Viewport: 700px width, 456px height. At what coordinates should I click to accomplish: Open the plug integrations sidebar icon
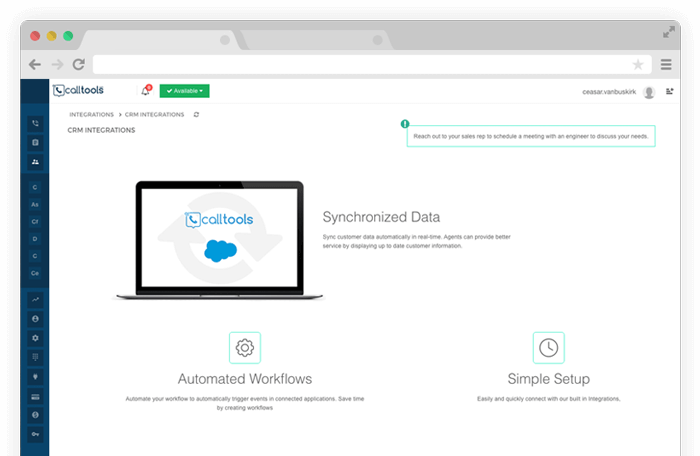35,377
